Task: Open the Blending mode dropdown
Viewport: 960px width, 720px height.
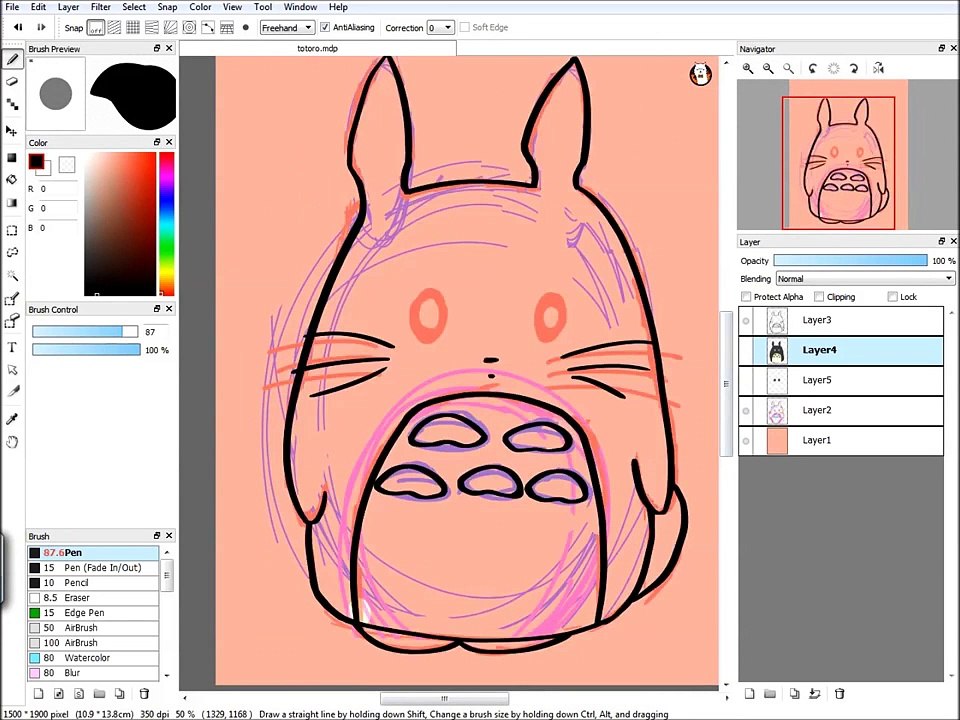Action: [x=865, y=279]
